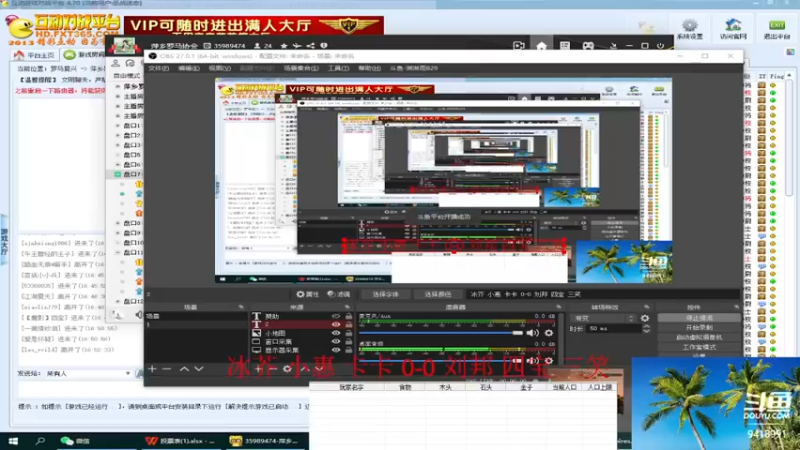The width and height of the screenshot is (800, 450).
Task: Open transition properties gear icon
Action: 645,318
